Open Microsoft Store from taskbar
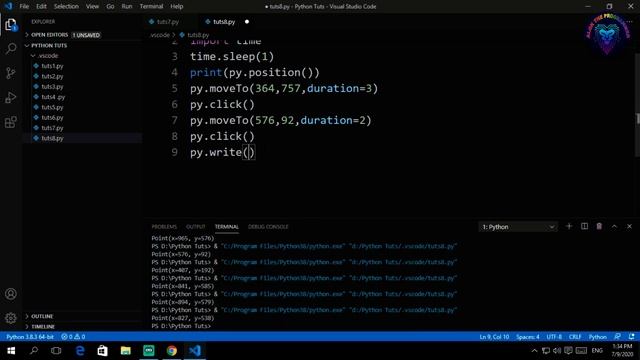640x360 pixels. [102, 351]
